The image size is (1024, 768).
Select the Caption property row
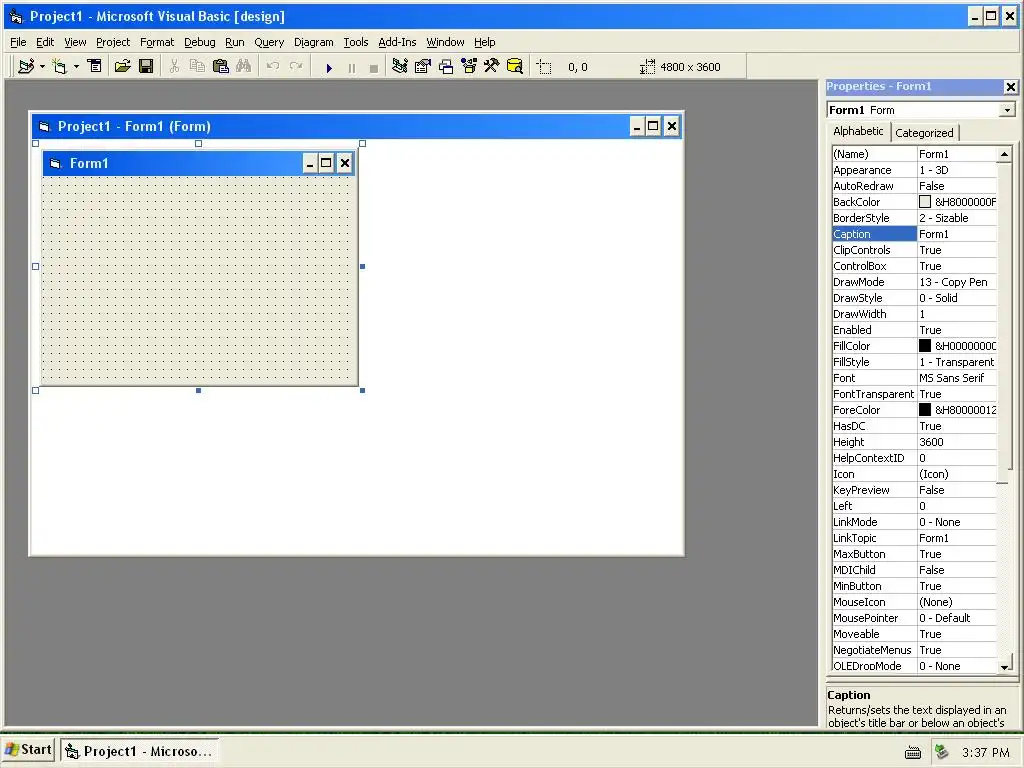(914, 234)
